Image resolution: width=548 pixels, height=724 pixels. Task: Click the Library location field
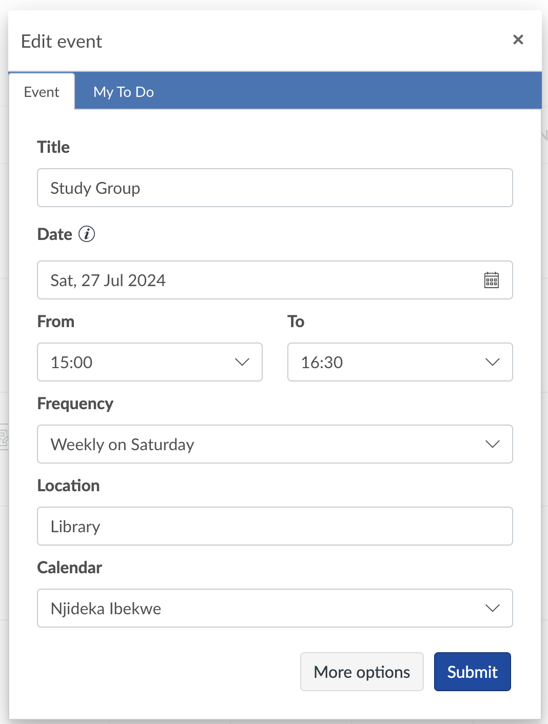point(275,526)
